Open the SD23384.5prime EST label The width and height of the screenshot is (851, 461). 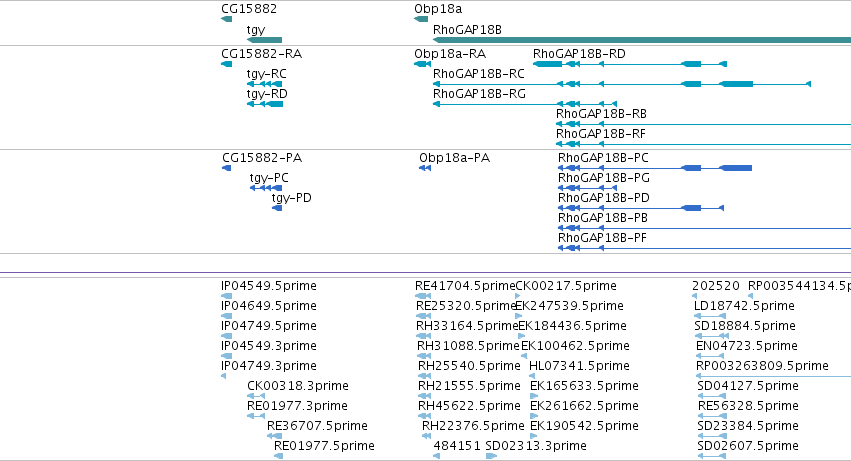coord(748,427)
